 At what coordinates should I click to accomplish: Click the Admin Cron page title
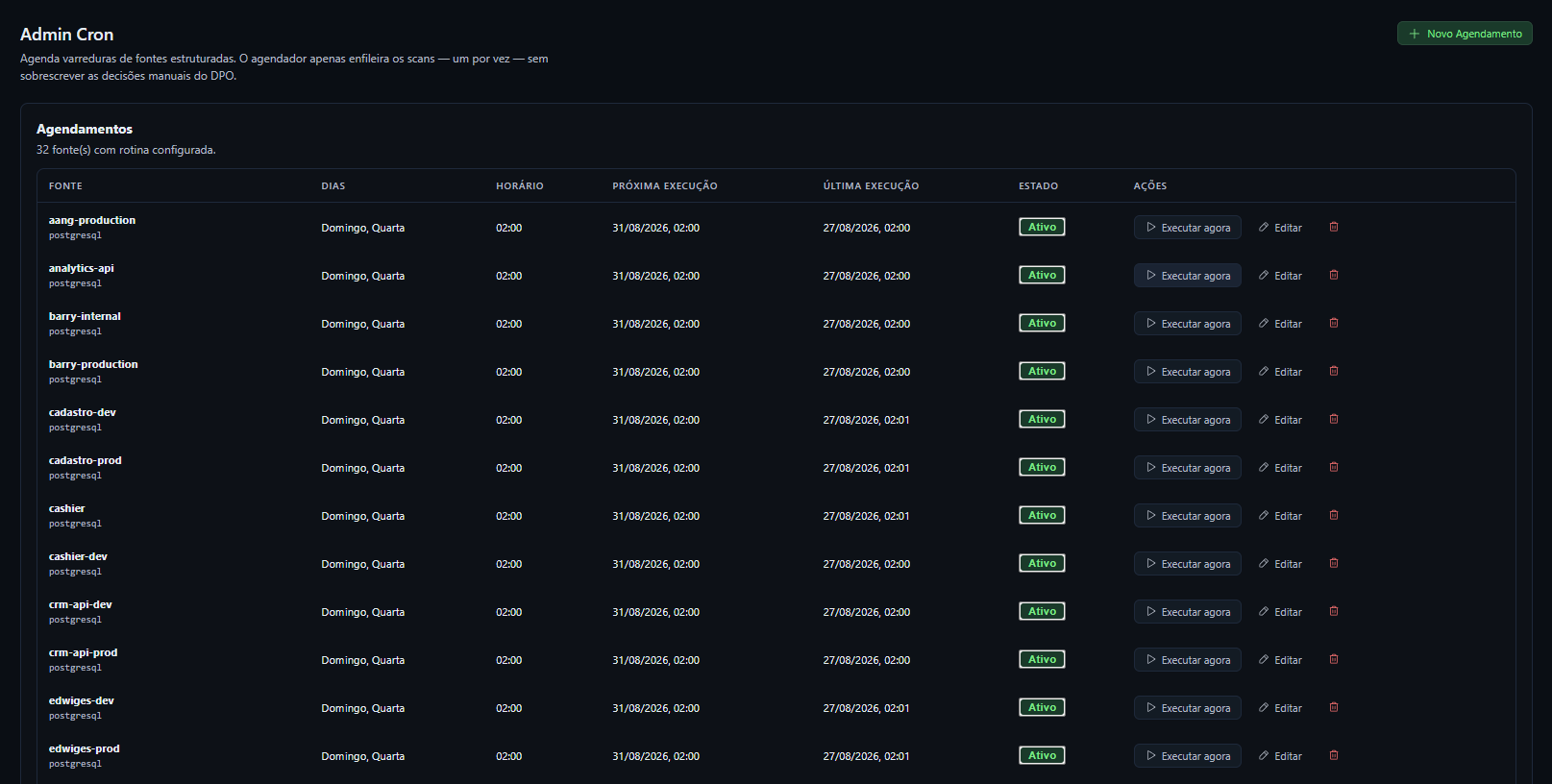coord(67,35)
